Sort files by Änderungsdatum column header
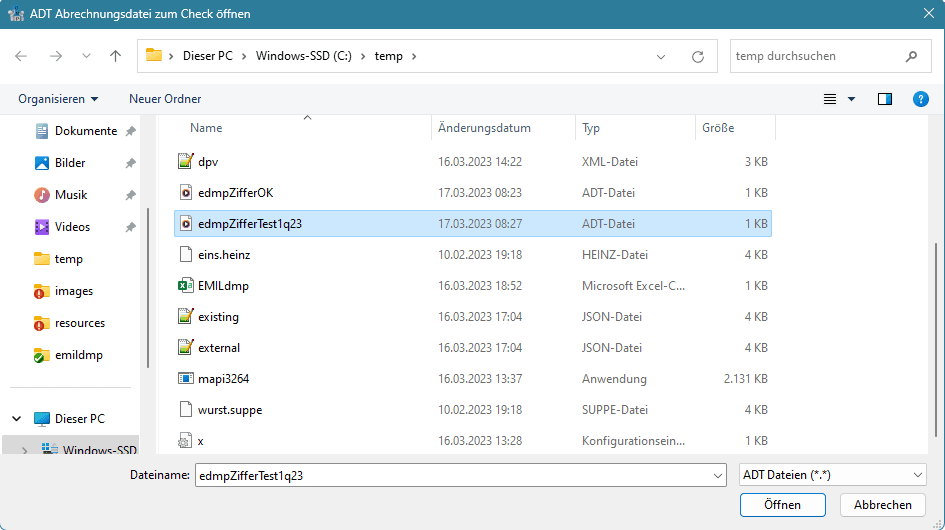The image size is (945, 530). (484, 128)
